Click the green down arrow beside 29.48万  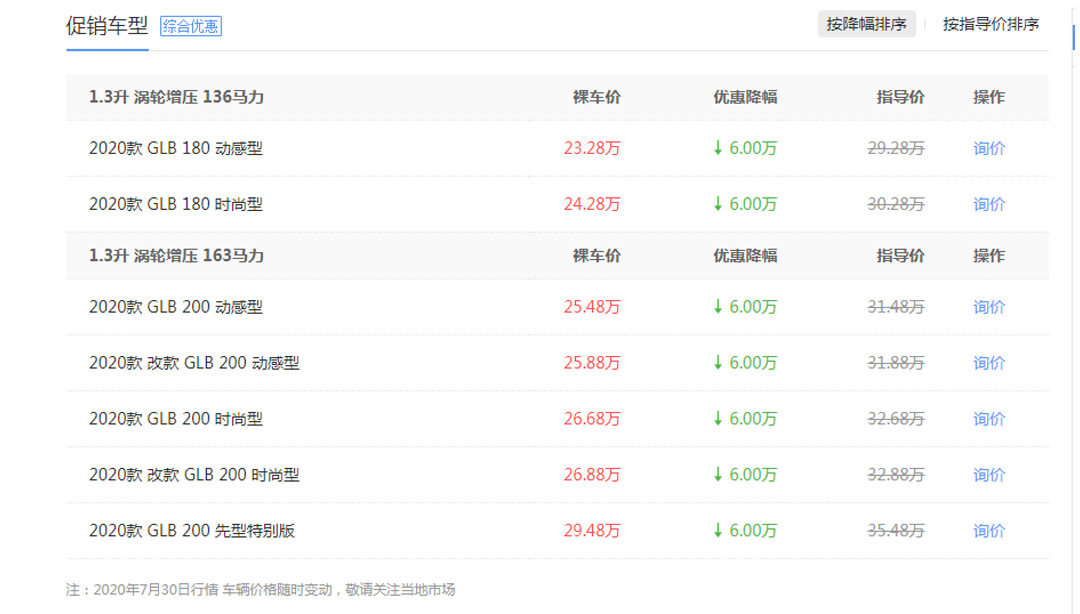717,531
